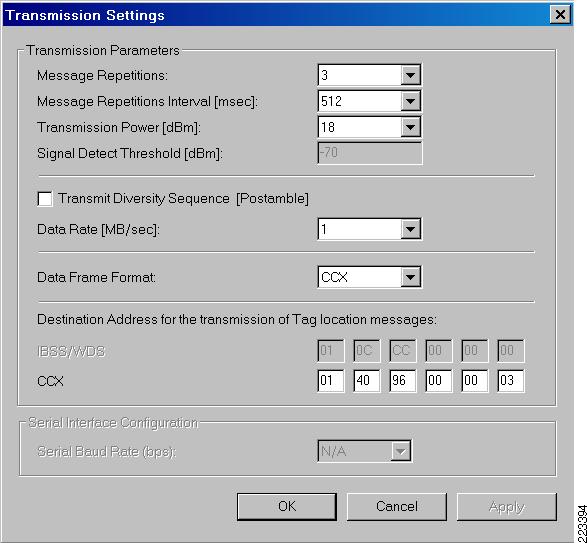This screenshot has width=587, height=543.
Task: Click the Signal Detect Threshold field
Action: coord(370,153)
